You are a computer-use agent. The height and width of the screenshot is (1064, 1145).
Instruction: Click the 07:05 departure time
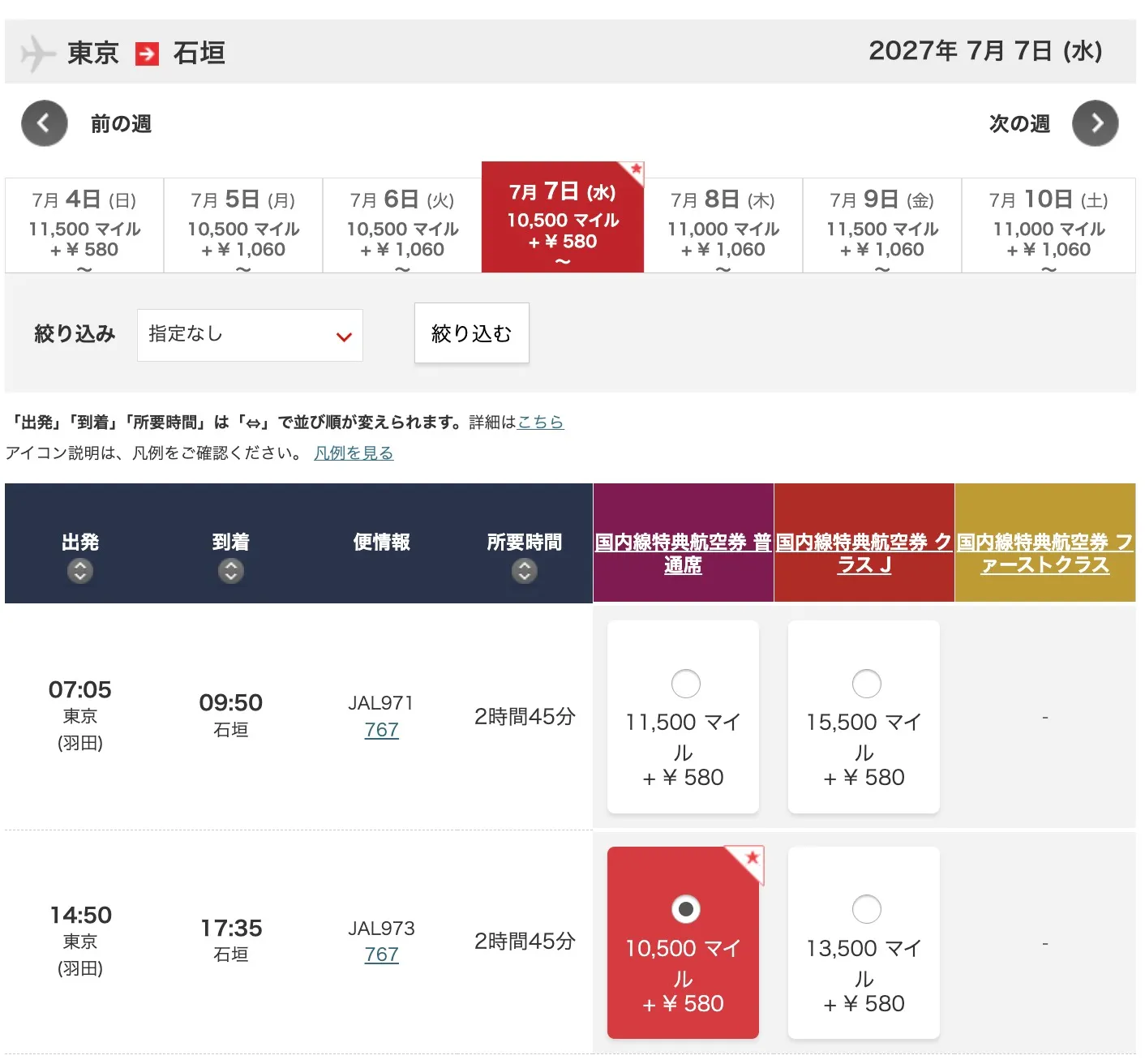pyautogui.click(x=80, y=690)
